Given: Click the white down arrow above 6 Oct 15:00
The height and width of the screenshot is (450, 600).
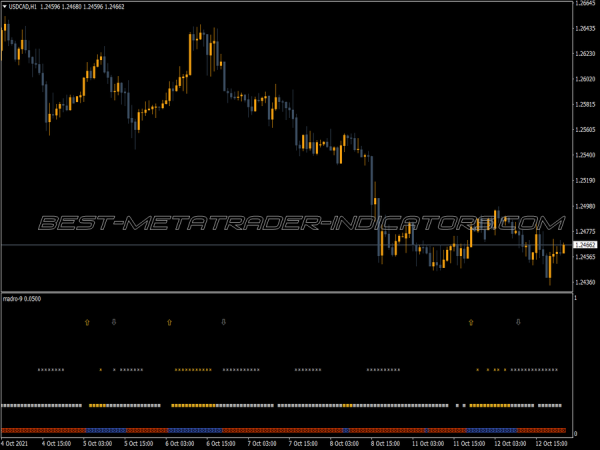Looking at the screenshot, I should click(x=224, y=322).
